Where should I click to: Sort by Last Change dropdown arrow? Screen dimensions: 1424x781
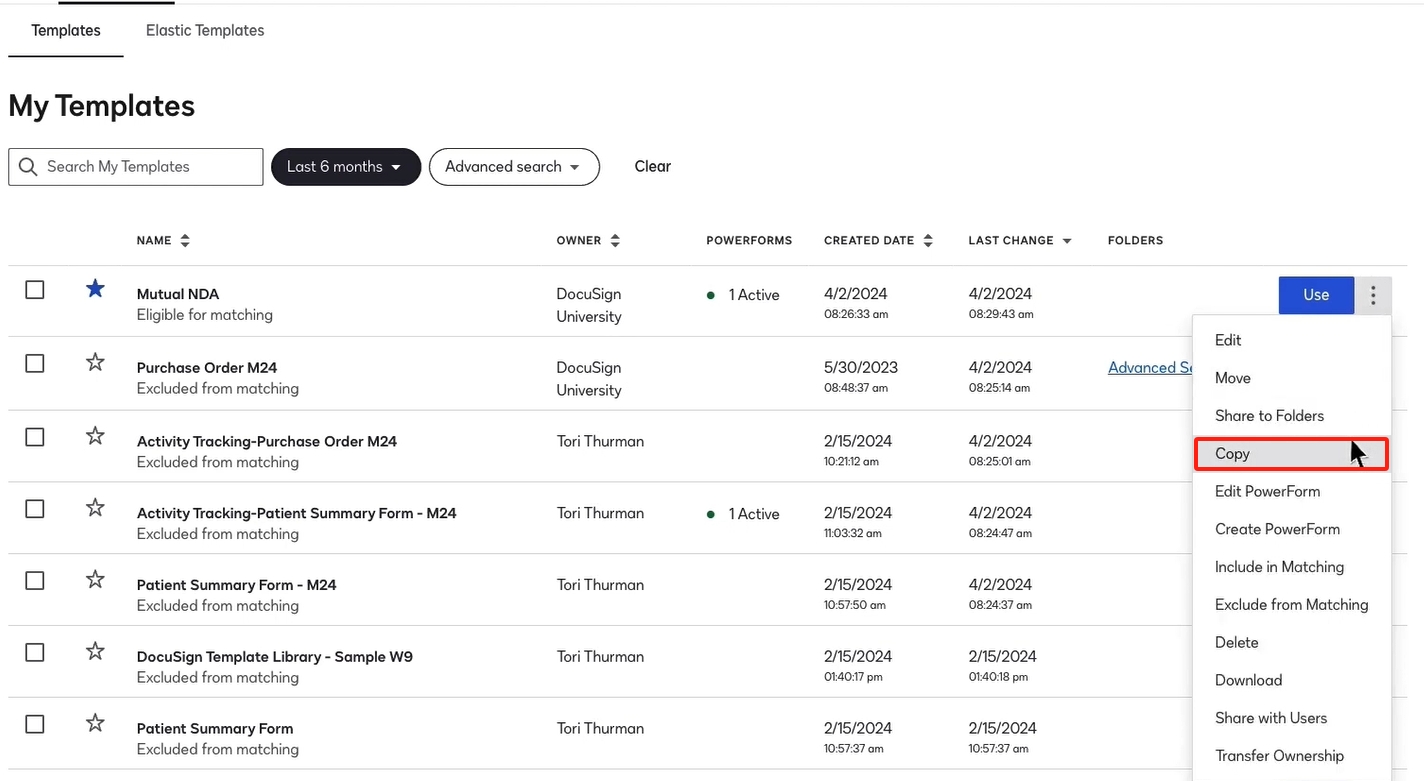point(1067,241)
